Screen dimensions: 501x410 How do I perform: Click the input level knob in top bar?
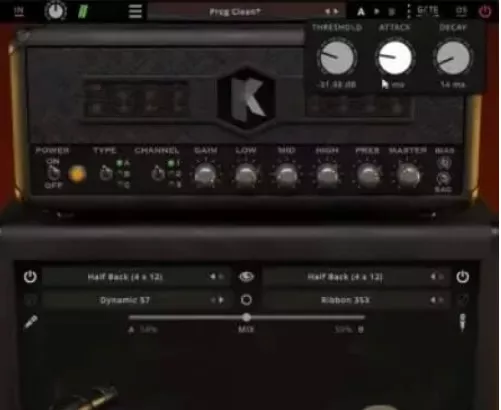[56, 11]
